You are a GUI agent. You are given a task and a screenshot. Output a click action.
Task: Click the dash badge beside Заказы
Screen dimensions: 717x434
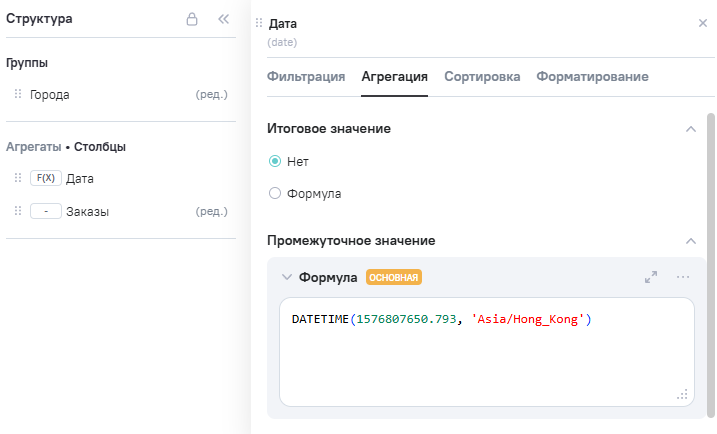coord(46,212)
